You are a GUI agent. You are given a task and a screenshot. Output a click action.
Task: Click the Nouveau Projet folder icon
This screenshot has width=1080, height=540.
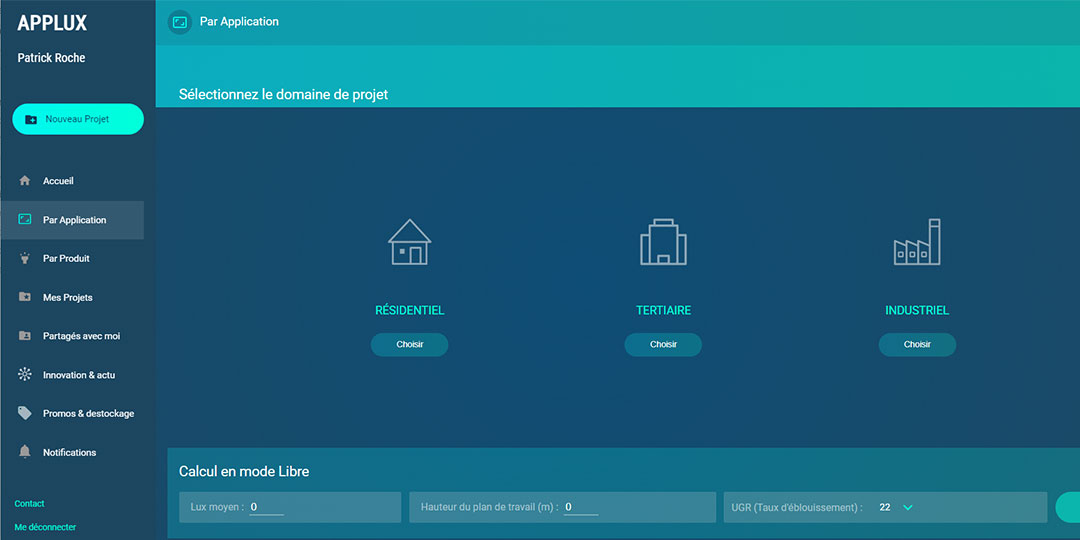pos(30,119)
